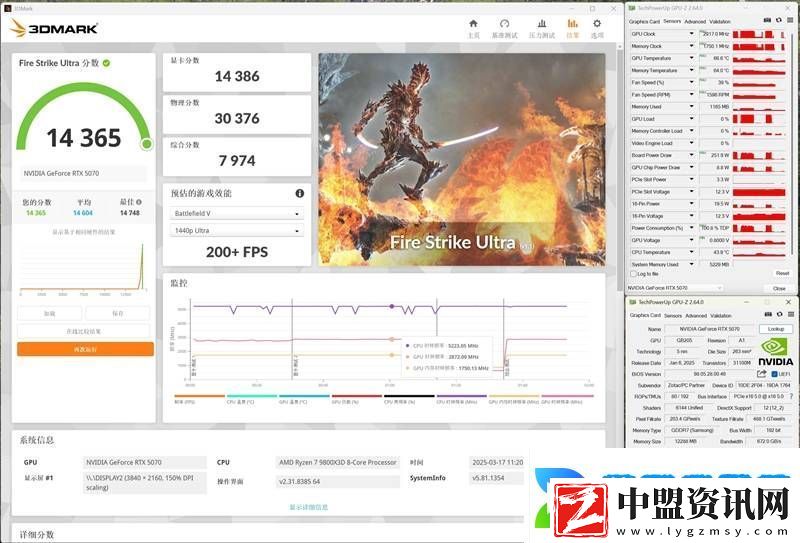The width and height of the screenshot is (800, 543).
Task: Click the combined score 7 974
Action: pyautogui.click(x=237, y=161)
